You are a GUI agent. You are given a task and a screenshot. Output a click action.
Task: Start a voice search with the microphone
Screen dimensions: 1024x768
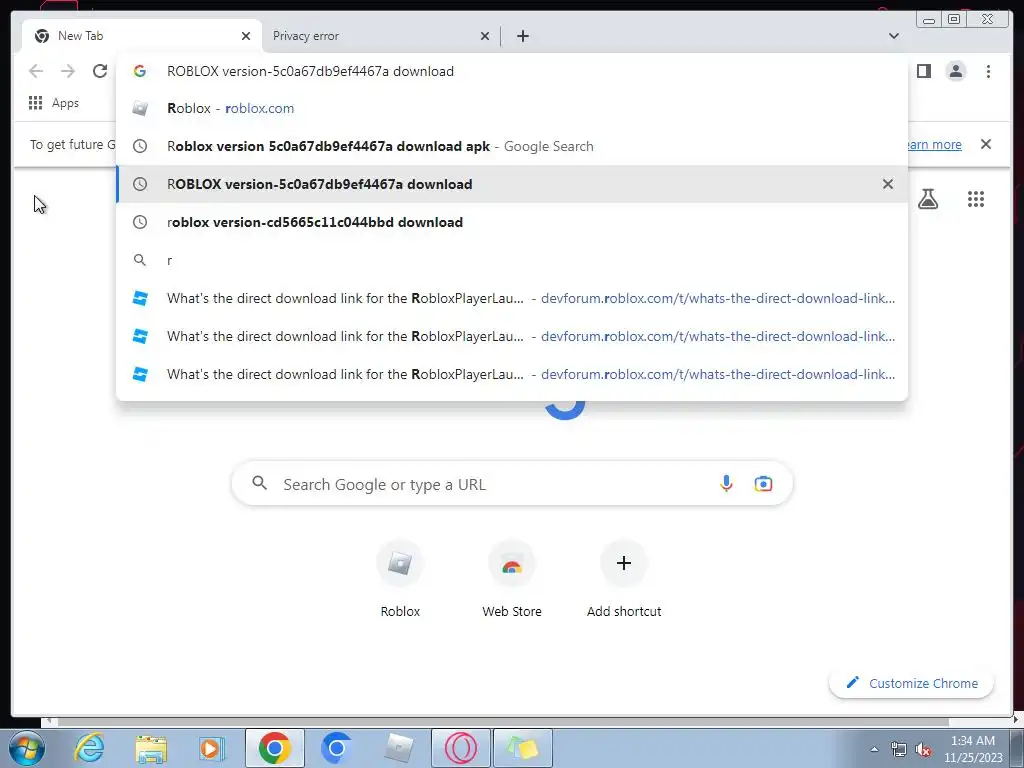(x=726, y=484)
